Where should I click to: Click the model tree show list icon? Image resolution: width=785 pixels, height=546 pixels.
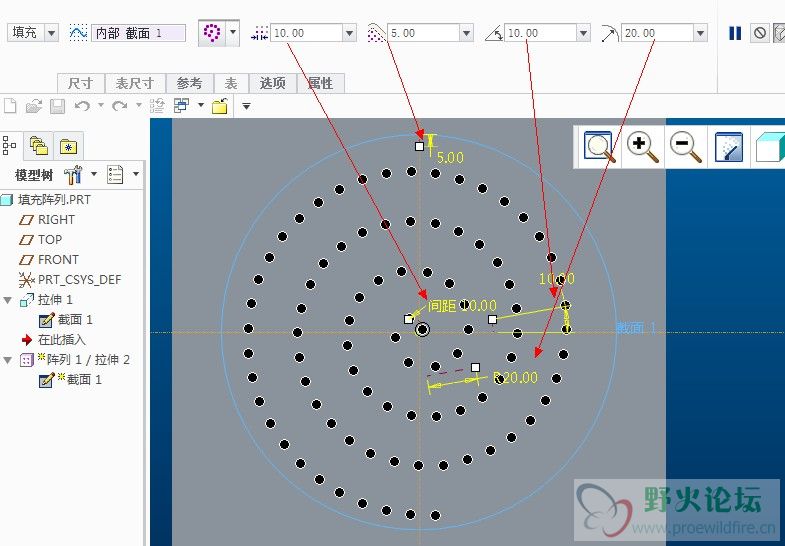(115, 175)
